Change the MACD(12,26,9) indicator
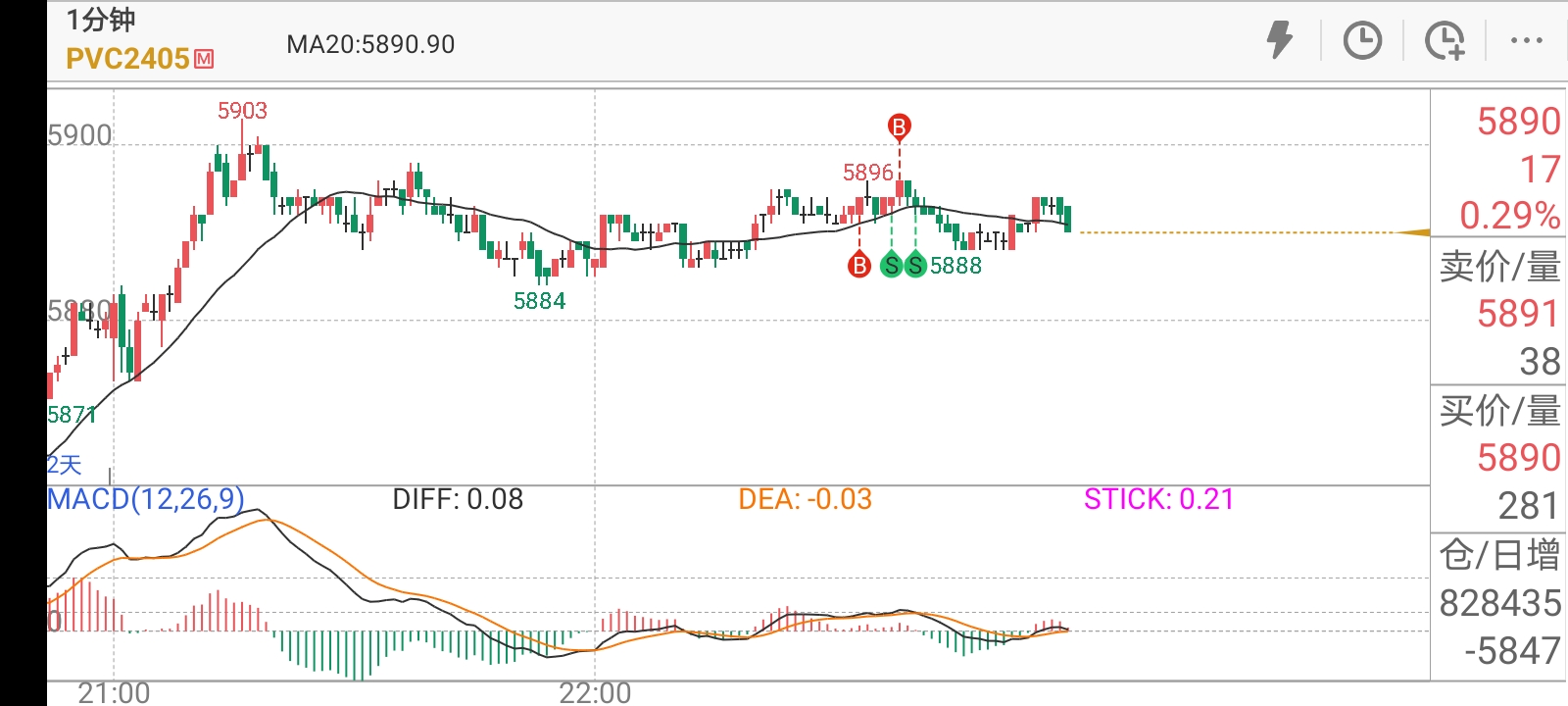This screenshot has height=706, width=1568. coord(145,499)
